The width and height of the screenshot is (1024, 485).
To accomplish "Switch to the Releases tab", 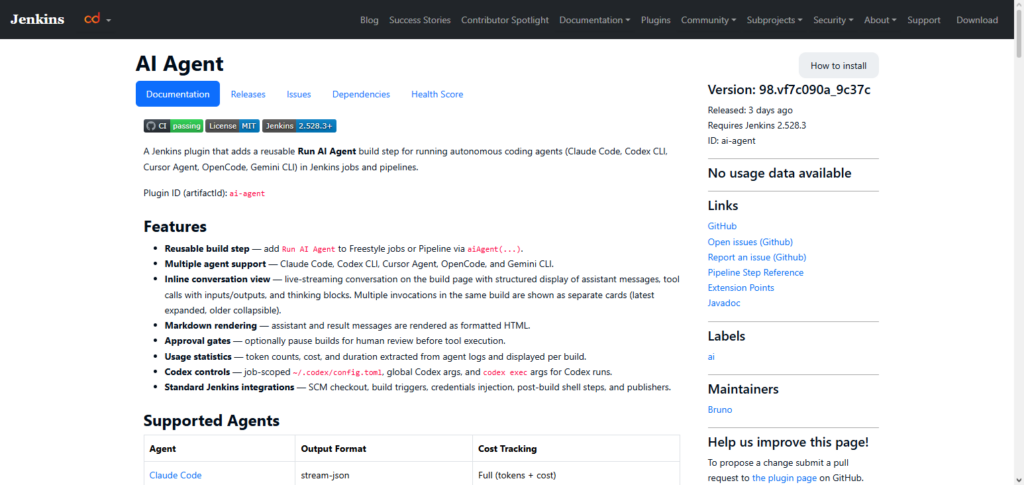I will 248,94.
